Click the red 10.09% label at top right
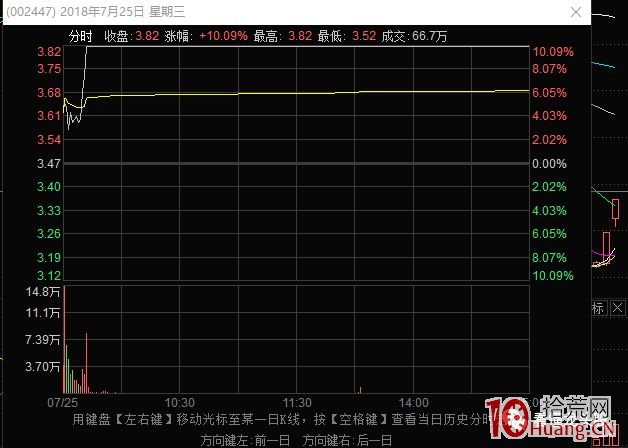Viewport: 628px width, 448px height. click(x=553, y=52)
